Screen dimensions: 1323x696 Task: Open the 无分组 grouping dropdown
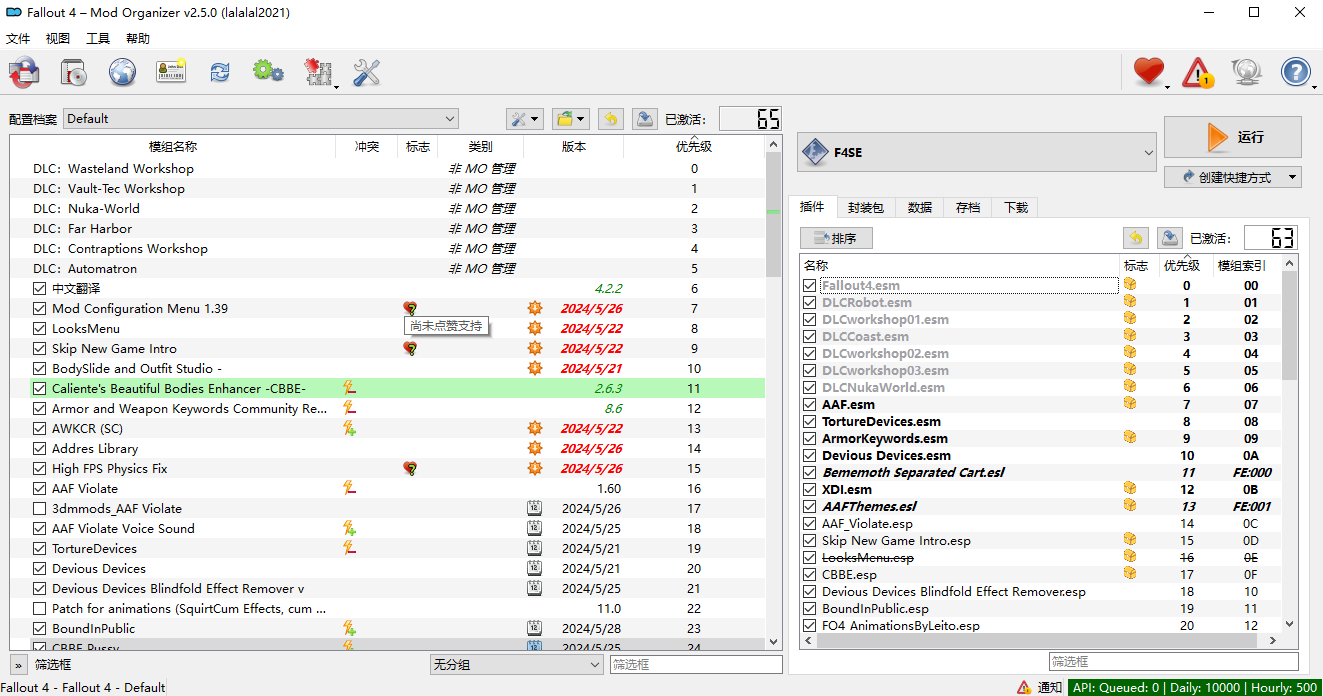(x=516, y=664)
